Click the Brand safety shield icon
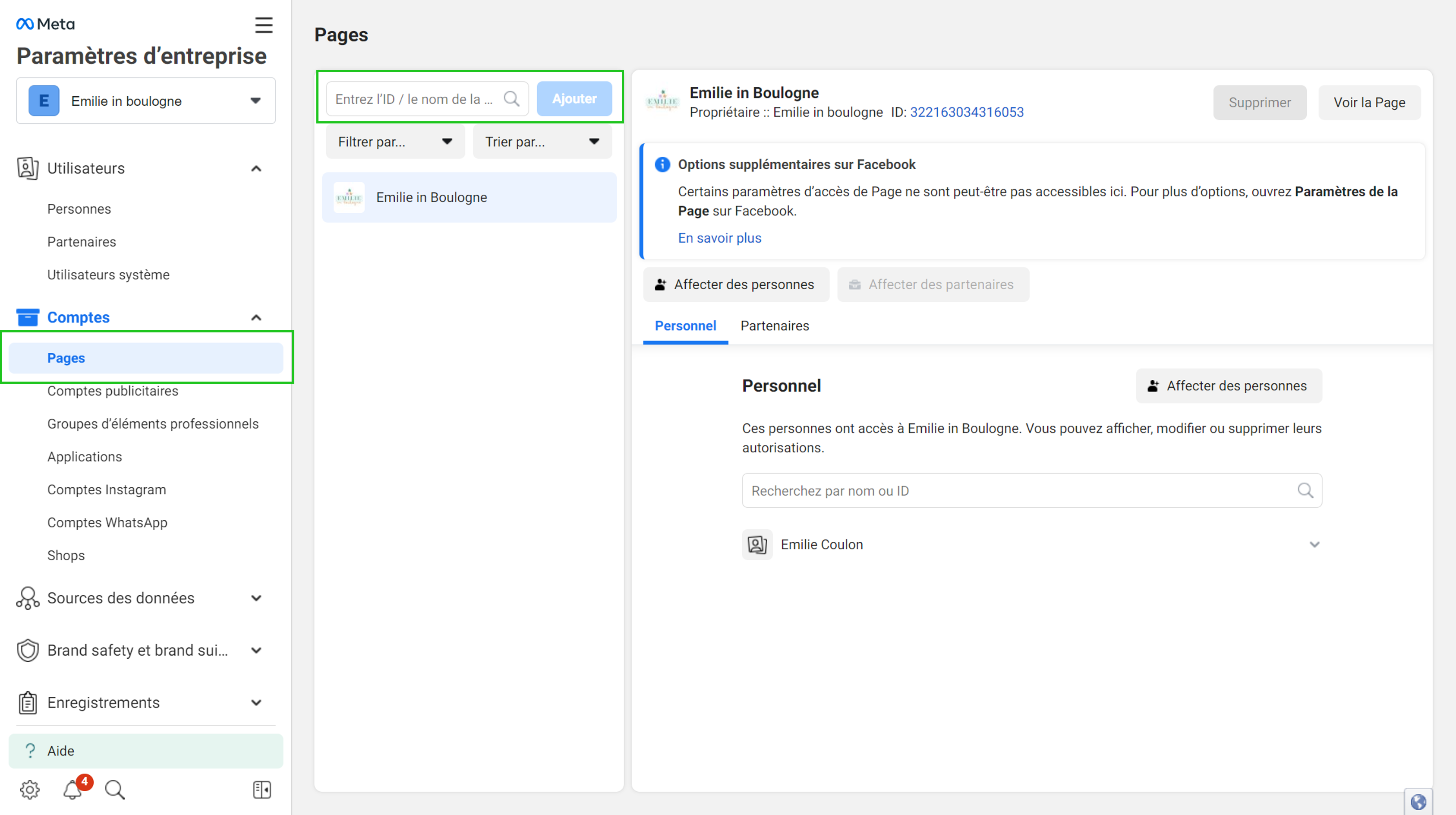Screen dimensions: 1456x815 [x=28, y=651]
